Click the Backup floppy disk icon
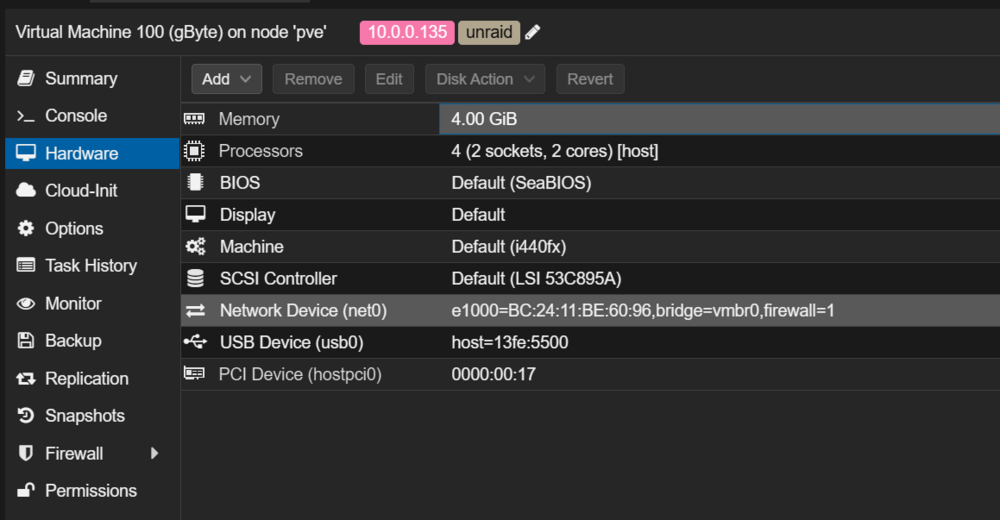This screenshot has height=520, width=1000. [x=26, y=340]
